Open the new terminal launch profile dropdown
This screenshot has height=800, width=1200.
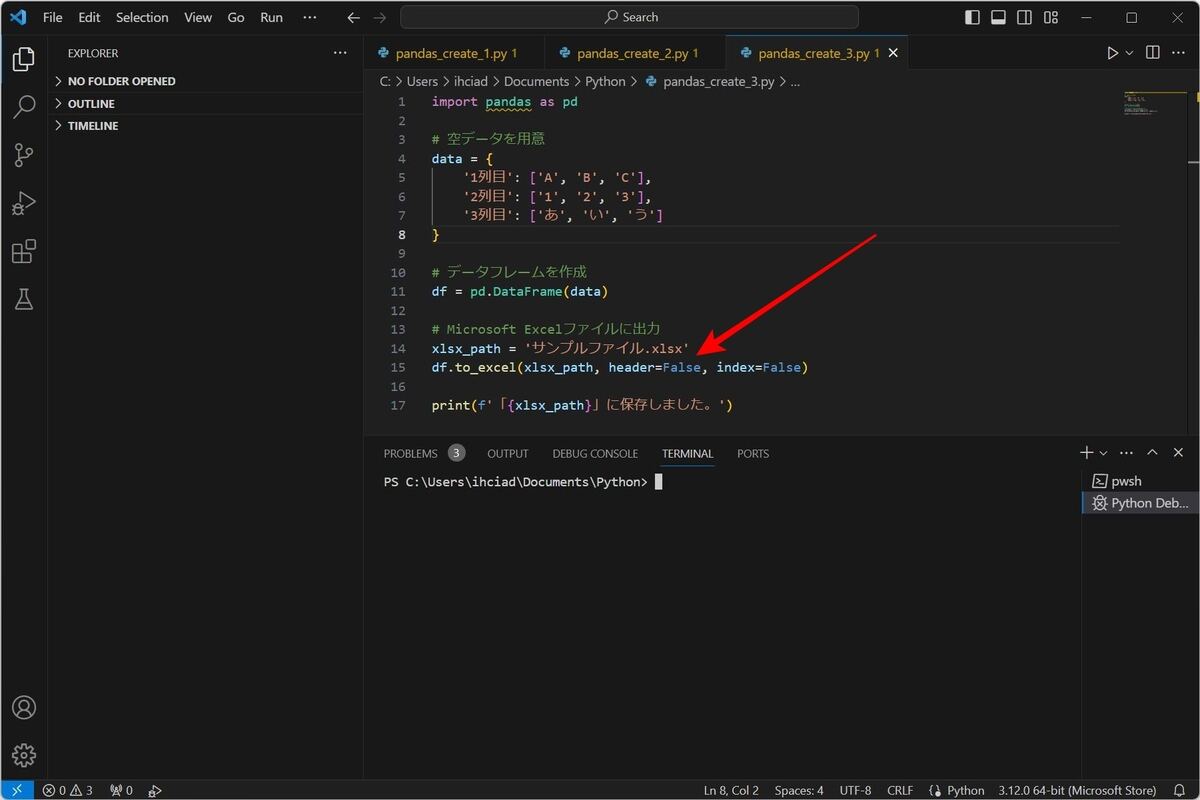(x=1104, y=453)
